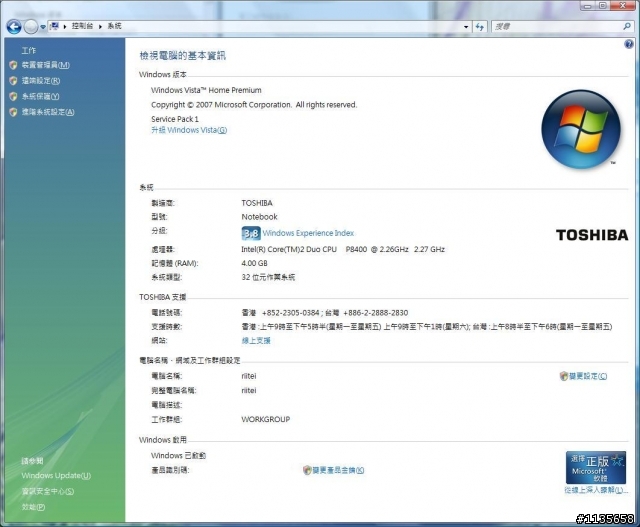Click the 'Intel(R) Core(TM)2 Duo CPU' processor text
640x527 pixels.
coord(289,249)
